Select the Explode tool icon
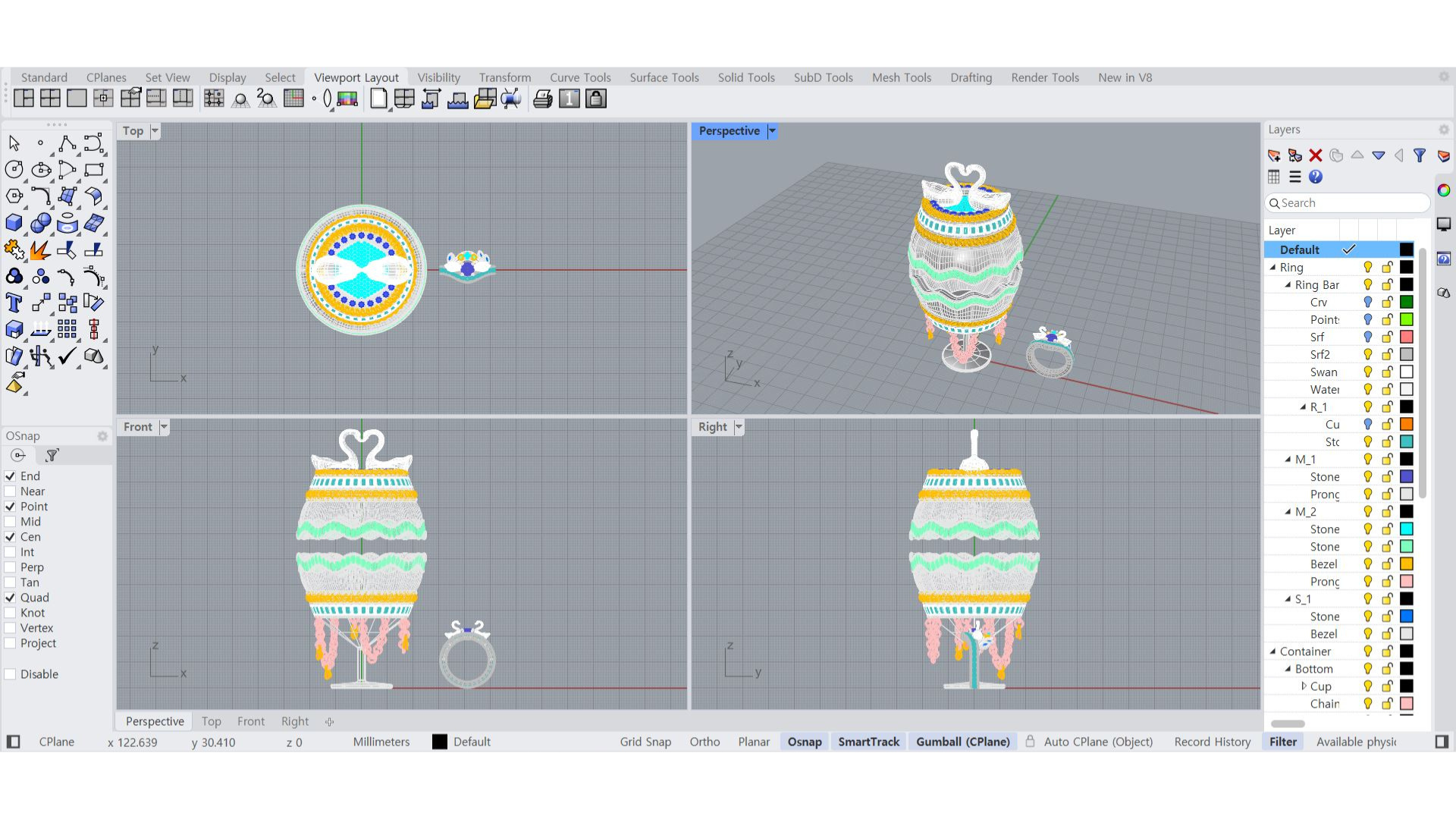 click(x=40, y=249)
